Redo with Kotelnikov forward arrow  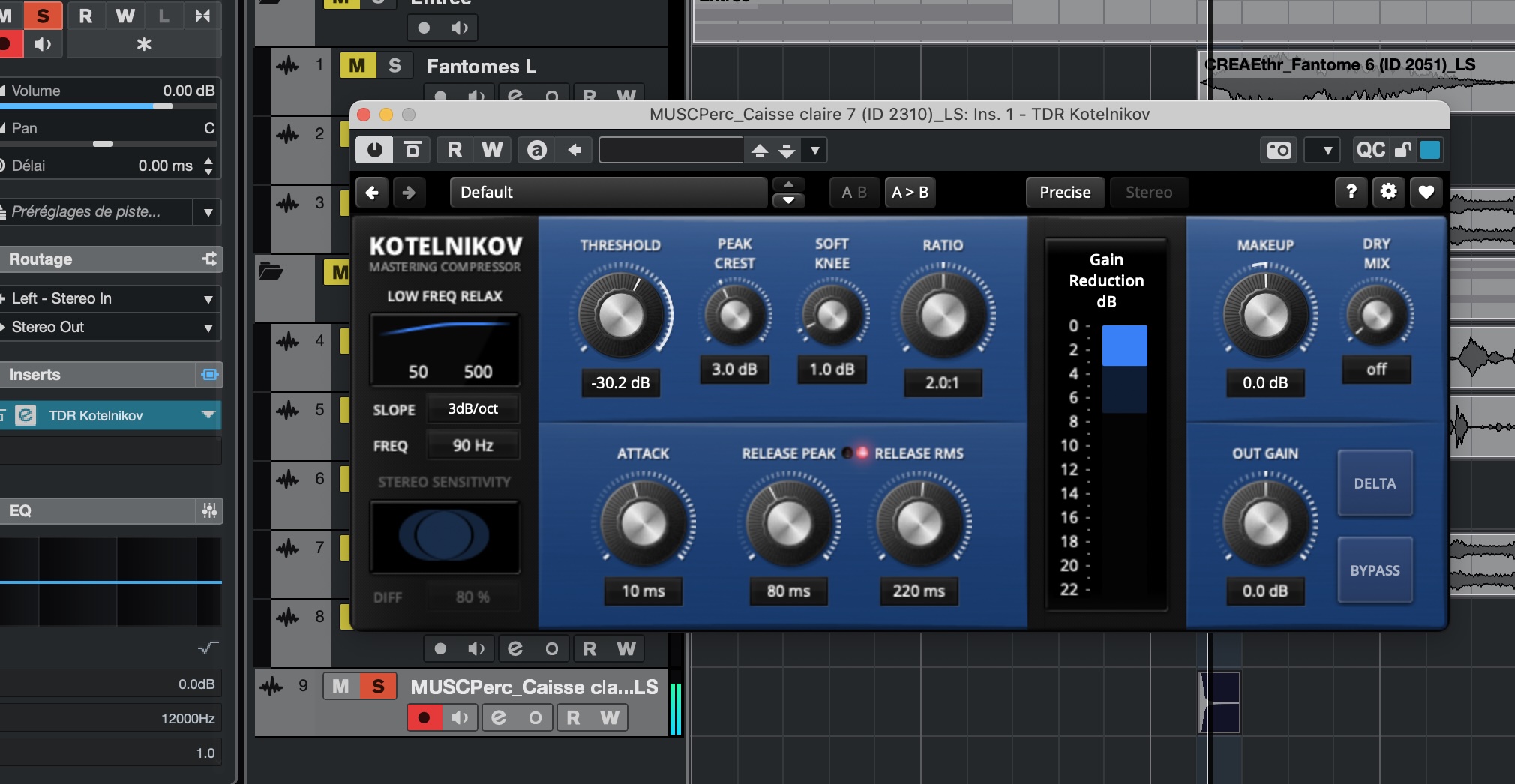point(409,193)
